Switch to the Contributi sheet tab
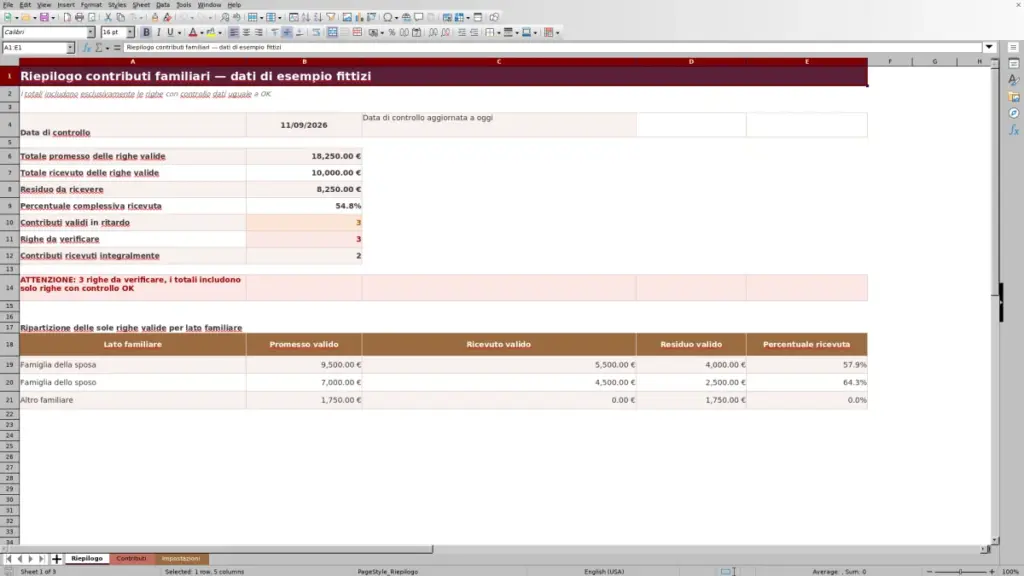Image resolution: width=1024 pixels, height=576 pixels. (131, 558)
